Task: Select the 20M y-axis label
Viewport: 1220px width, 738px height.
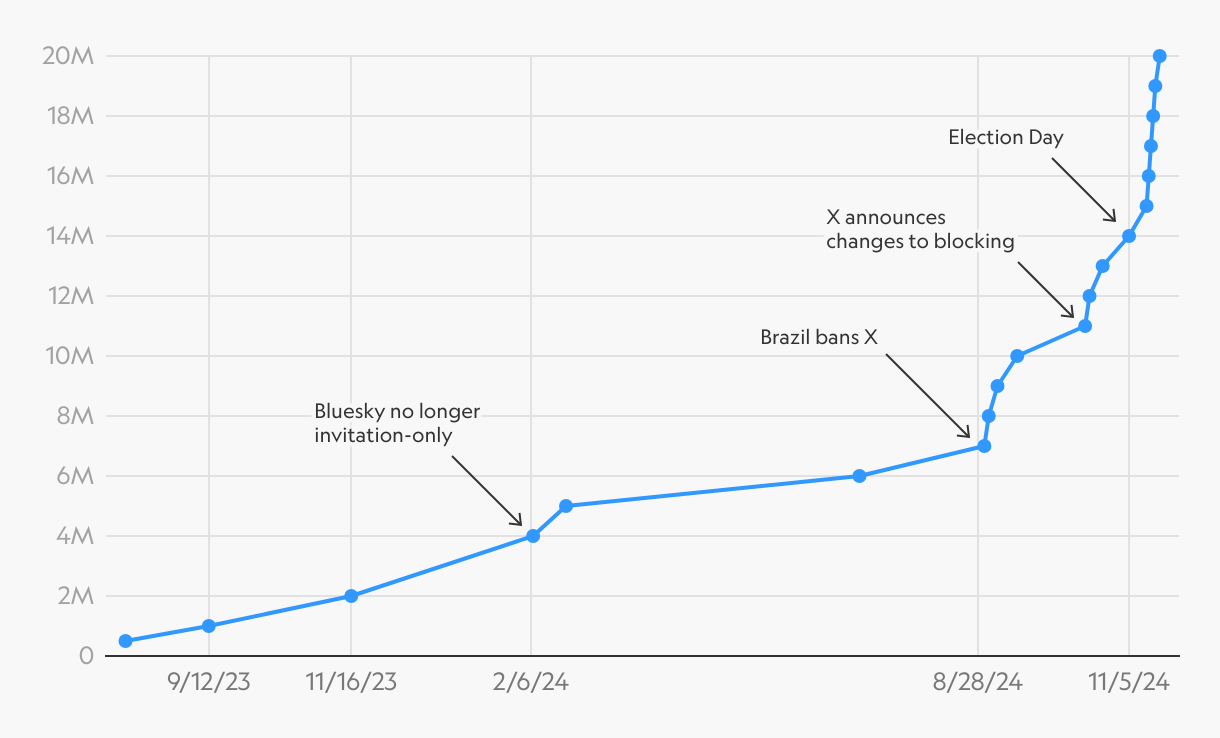Action: click(x=69, y=56)
